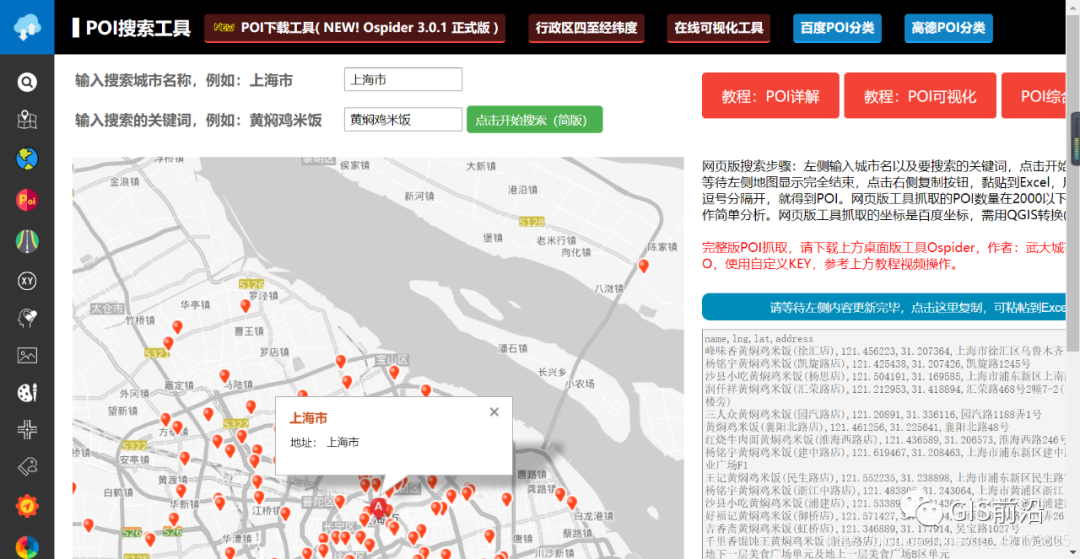Select the price tag sidebar icon

[x=27, y=467]
